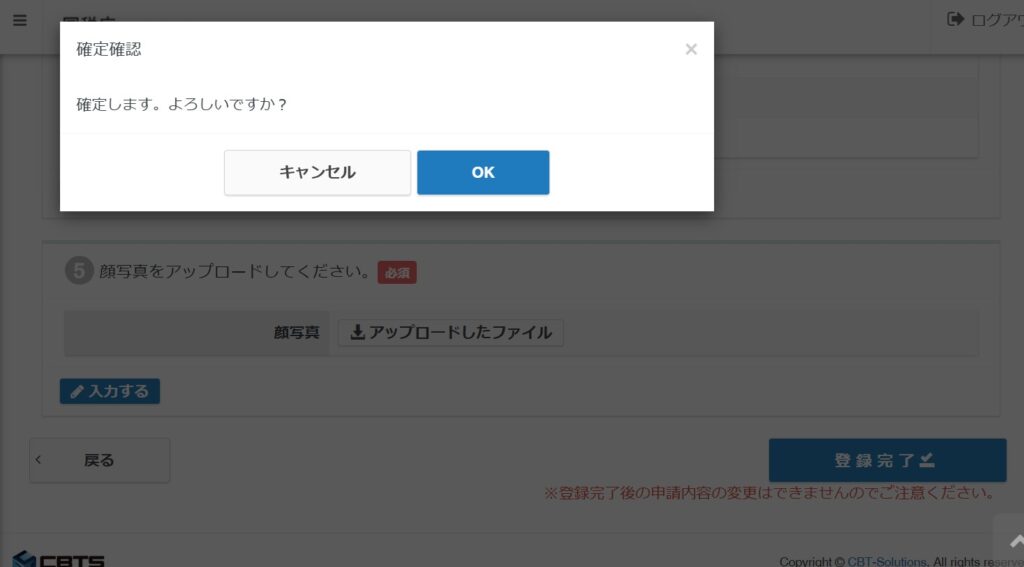The width and height of the screenshot is (1024, 567).
Task: Click the 登録完了 checkmark button
Action: (887, 460)
